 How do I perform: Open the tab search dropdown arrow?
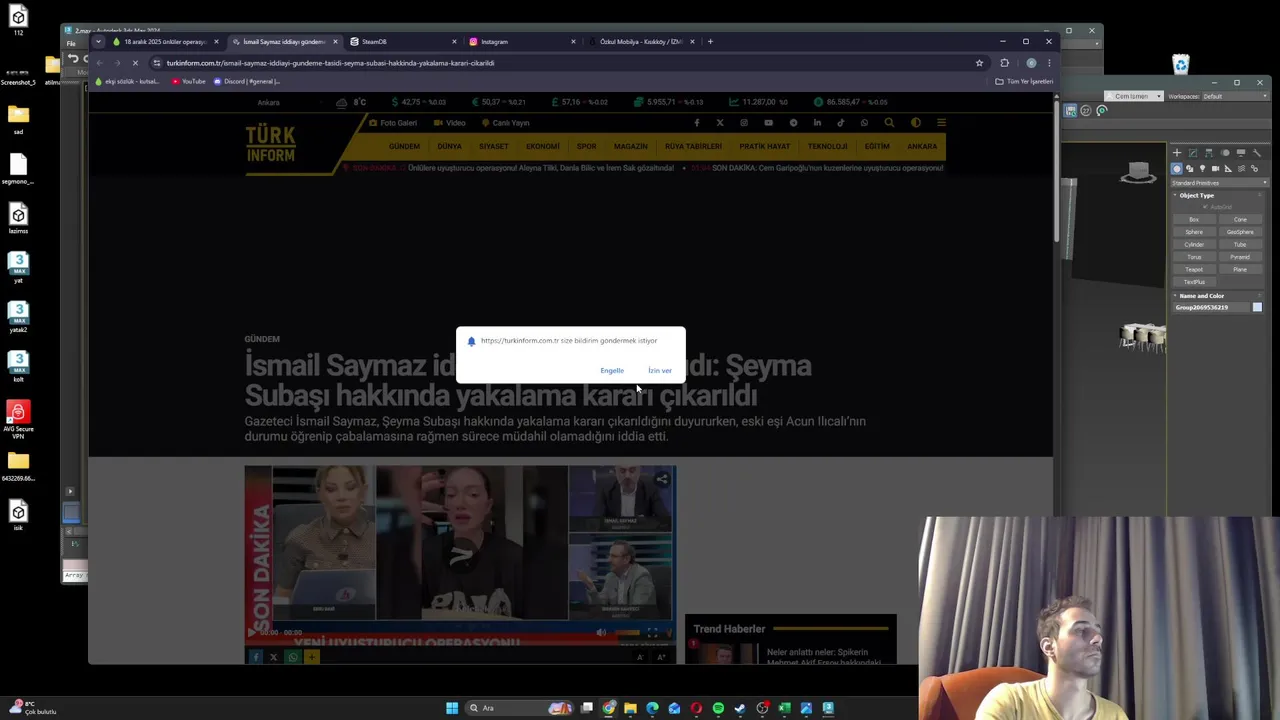coord(98,42)
